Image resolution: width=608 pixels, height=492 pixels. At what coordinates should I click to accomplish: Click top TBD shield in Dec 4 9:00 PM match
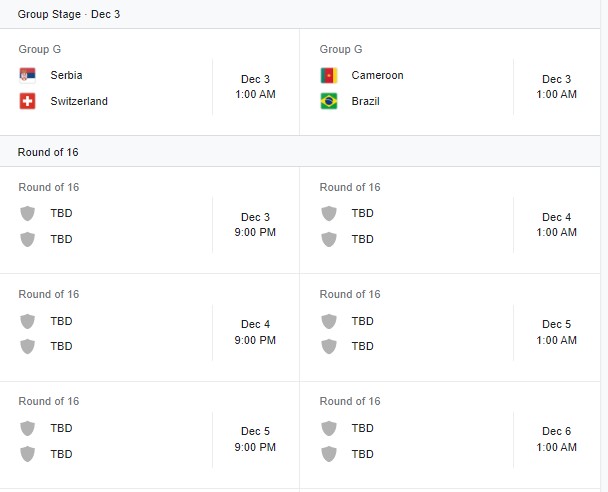(x=27, y=321)
